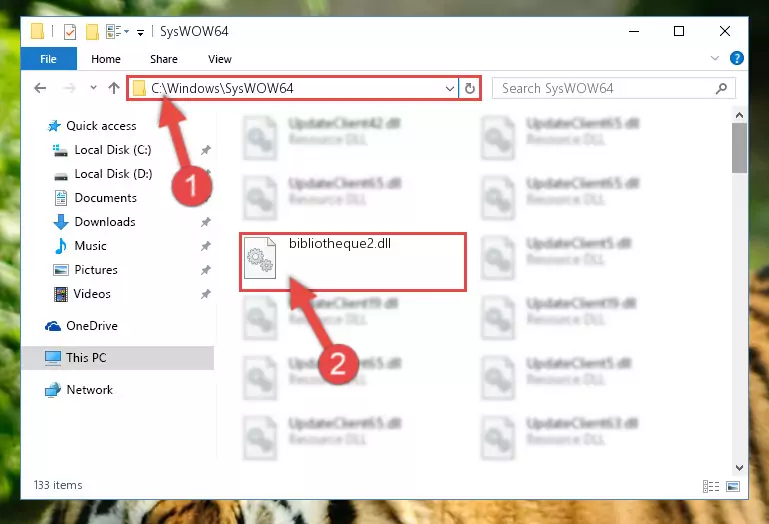The image size is (769, 524).
Task: Expand the ribbon with the chevron
Action: coord(715,58)
